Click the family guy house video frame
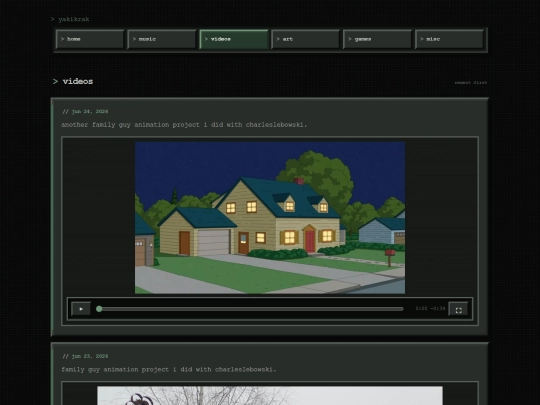 pyautogui.click(x=270, y=218)
